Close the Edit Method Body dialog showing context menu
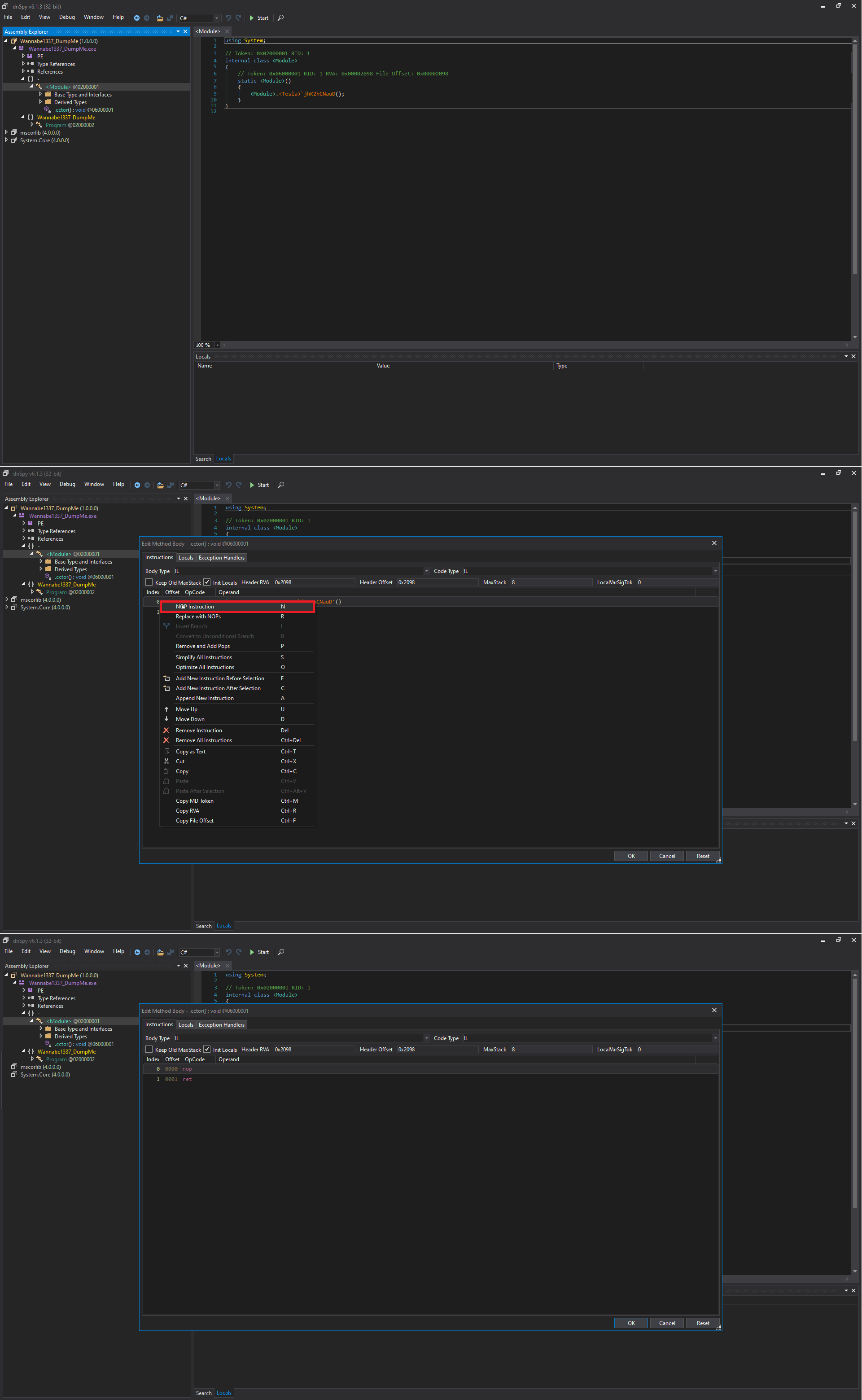The image size is (862, 1400). (x=714, y=543)
